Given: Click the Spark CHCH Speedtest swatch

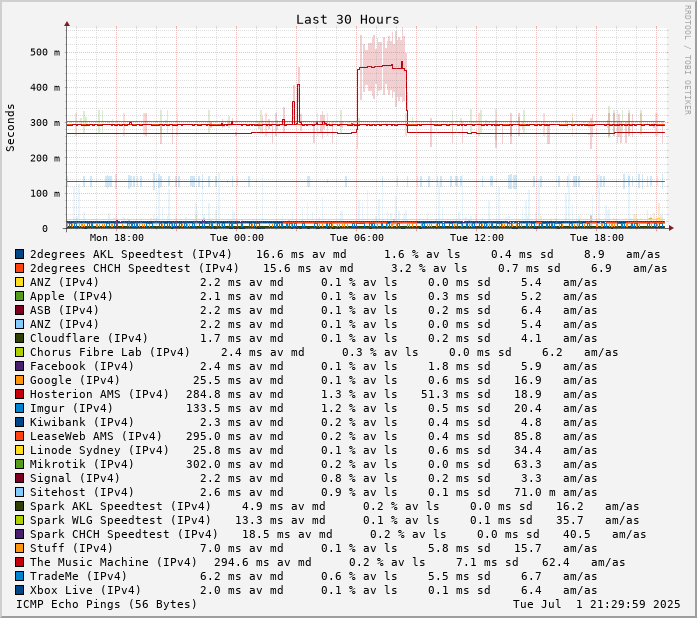Looking at the screenshot, I should click(20, 534).
